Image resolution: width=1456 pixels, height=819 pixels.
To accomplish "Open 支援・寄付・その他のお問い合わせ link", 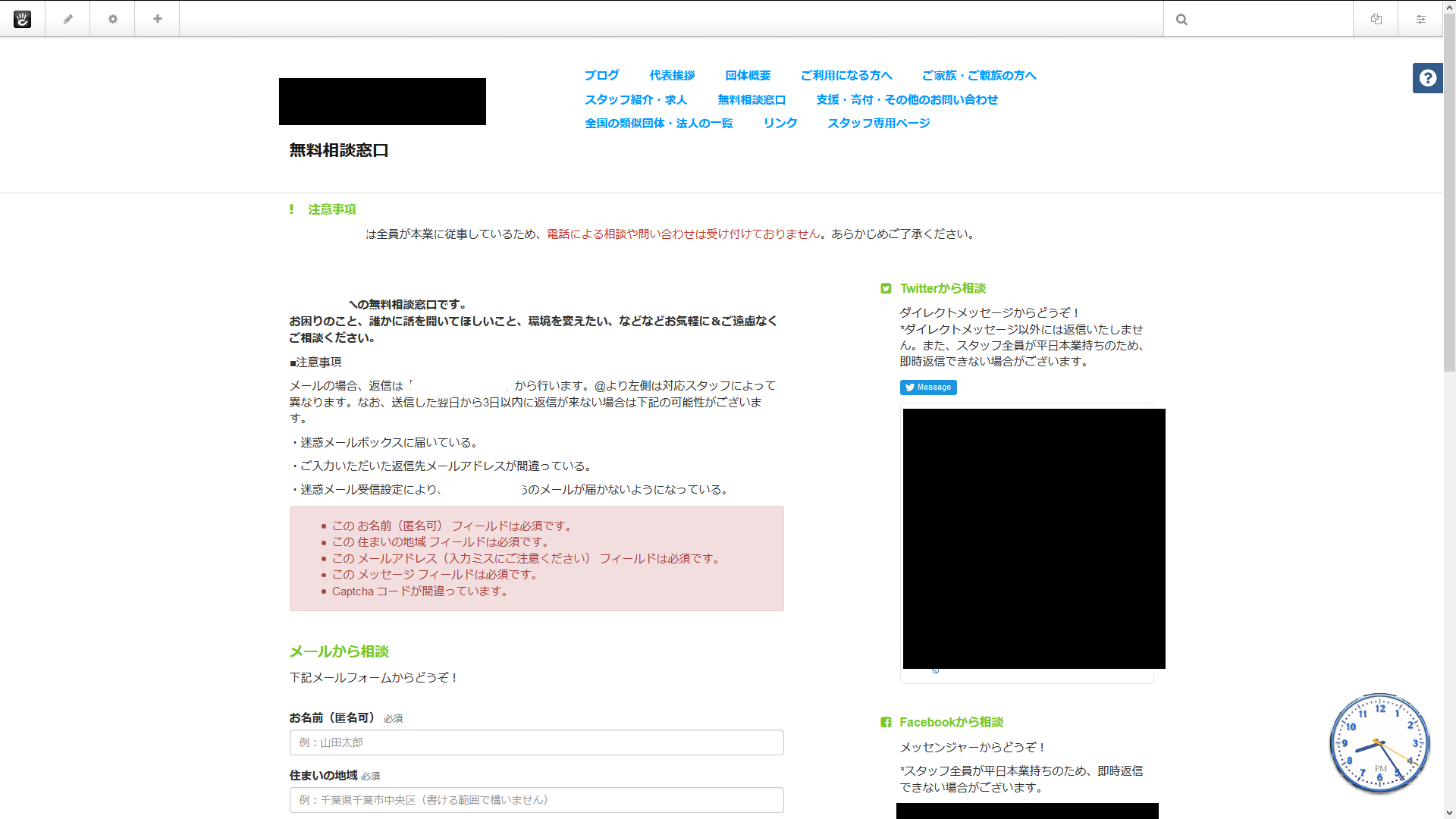I will 907,99.
